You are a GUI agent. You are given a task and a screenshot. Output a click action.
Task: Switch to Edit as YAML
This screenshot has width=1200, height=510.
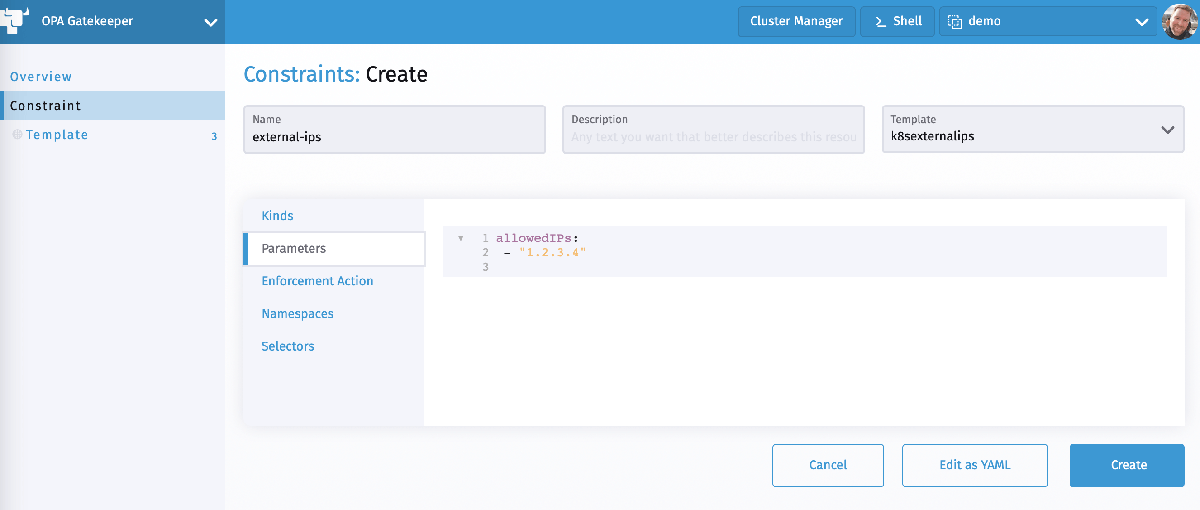click(974, 465)
